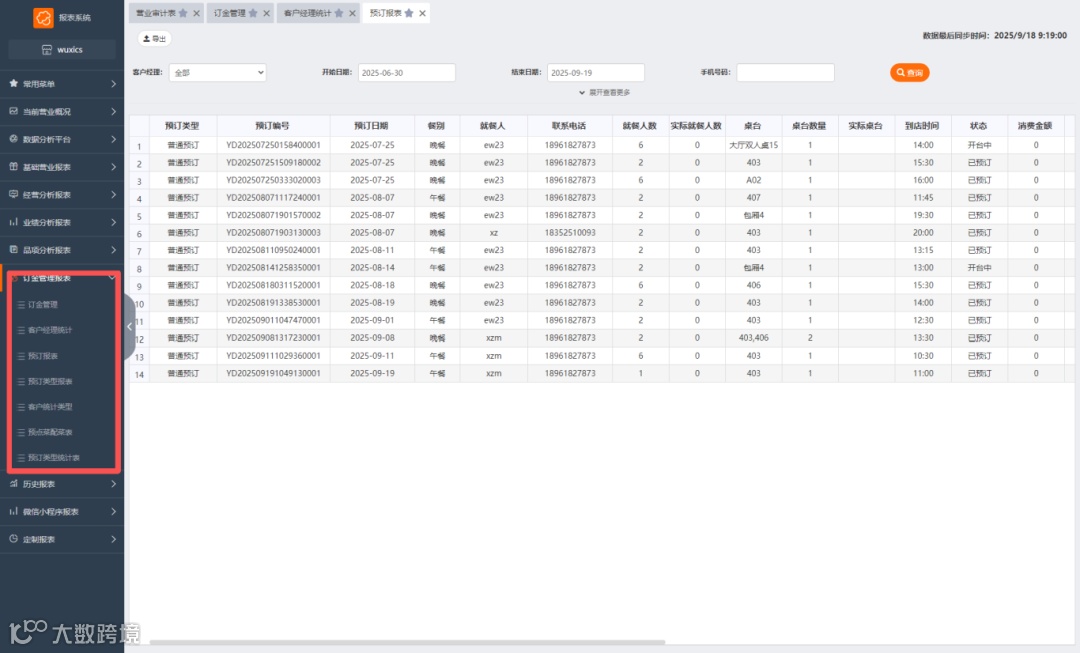Screen dimensions: 1080x653
Task: Click the store icon beside wuxics
Action: 47,50
